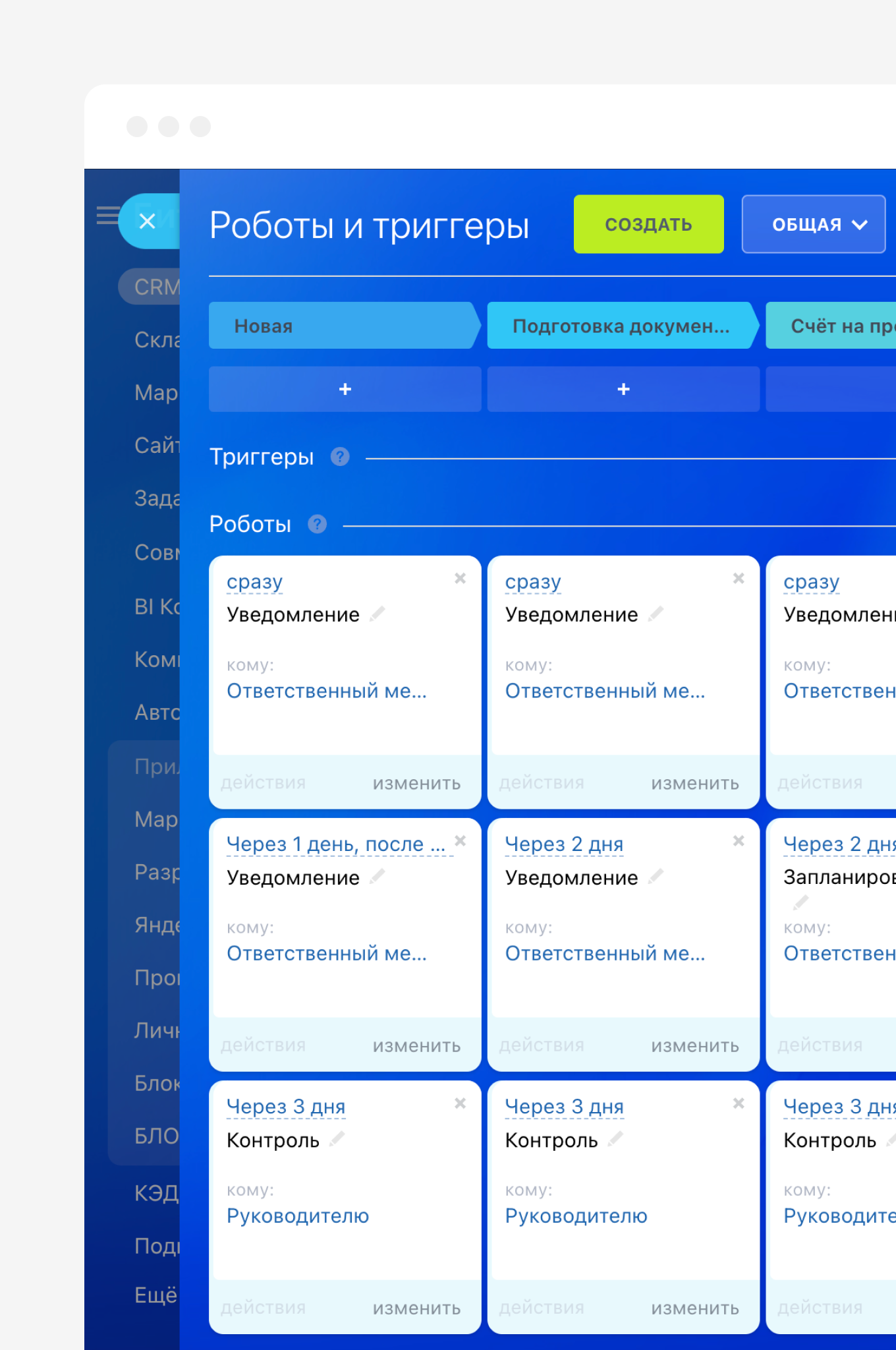The height and width of the screenshot is (1350, 896).
Task: Open действия menu of сразу robot in Подготовка
Action: (x=542, y=782)
